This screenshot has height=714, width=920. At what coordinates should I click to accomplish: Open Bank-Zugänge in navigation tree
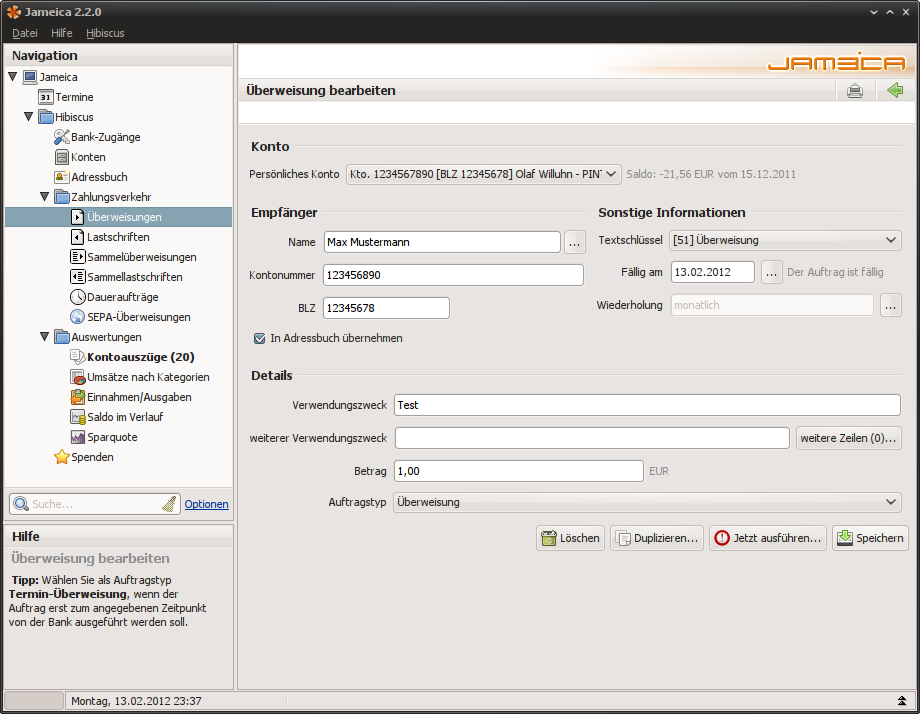105,137
